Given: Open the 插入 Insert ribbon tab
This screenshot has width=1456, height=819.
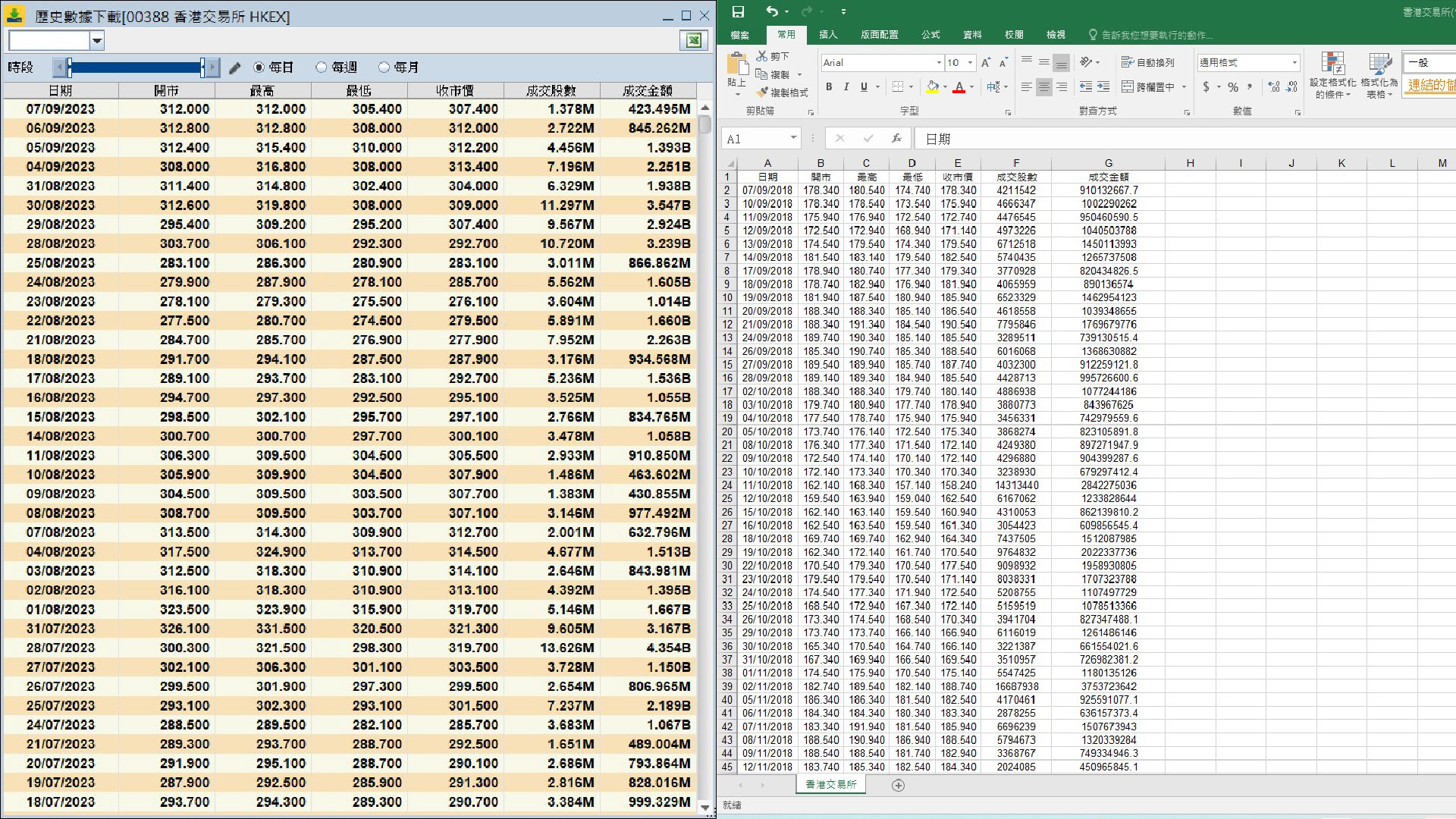Looking at the screenshot, I should pyautogui.click(x=828, y=35).
